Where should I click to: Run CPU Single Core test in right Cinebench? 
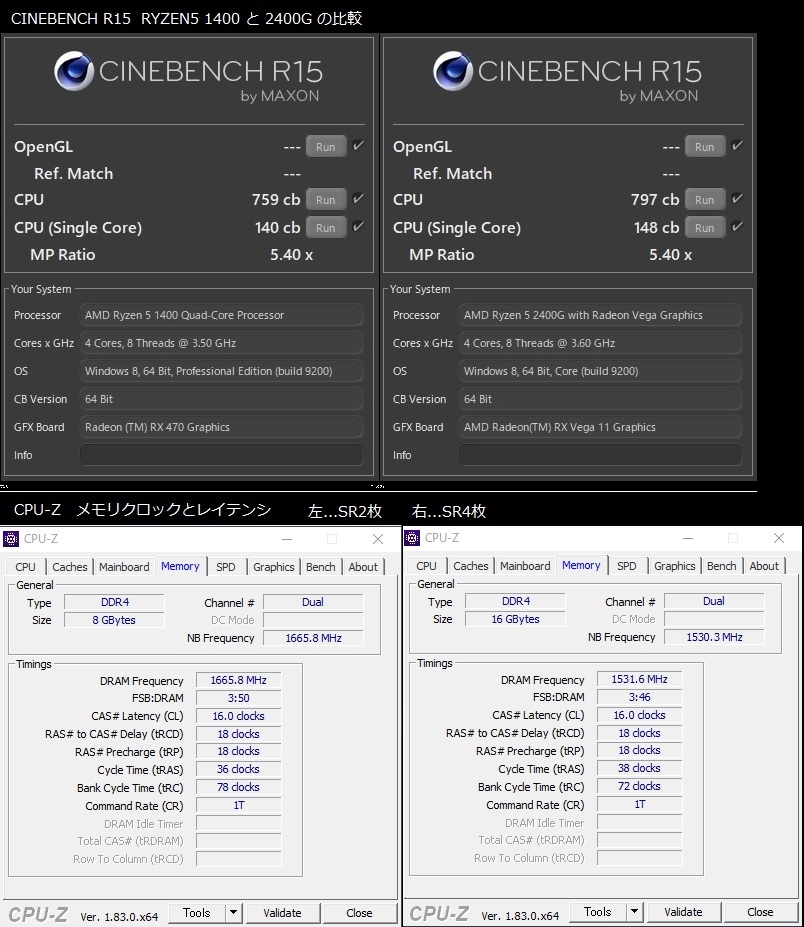click(x=705, y=228)
